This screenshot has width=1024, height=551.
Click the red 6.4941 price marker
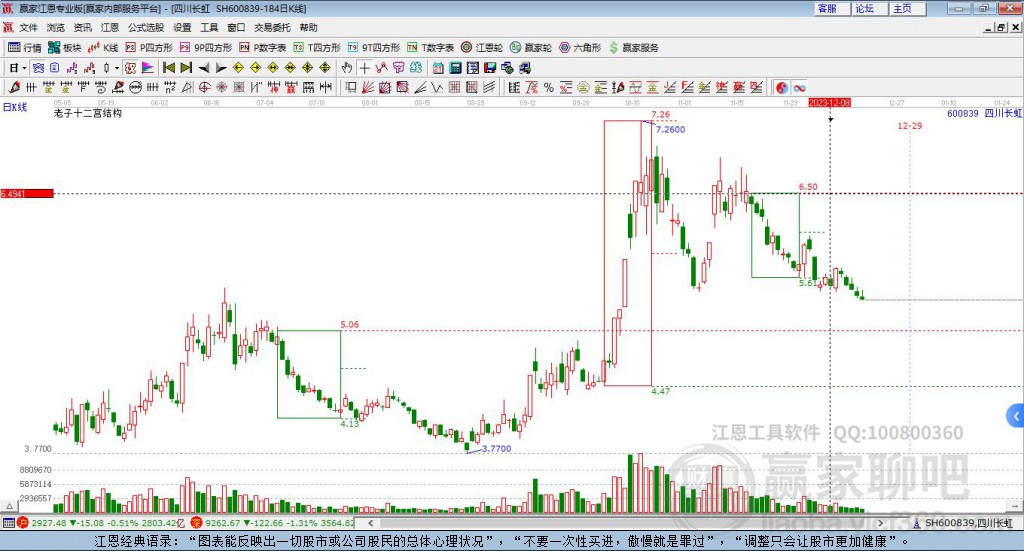[x=27, y=193]
